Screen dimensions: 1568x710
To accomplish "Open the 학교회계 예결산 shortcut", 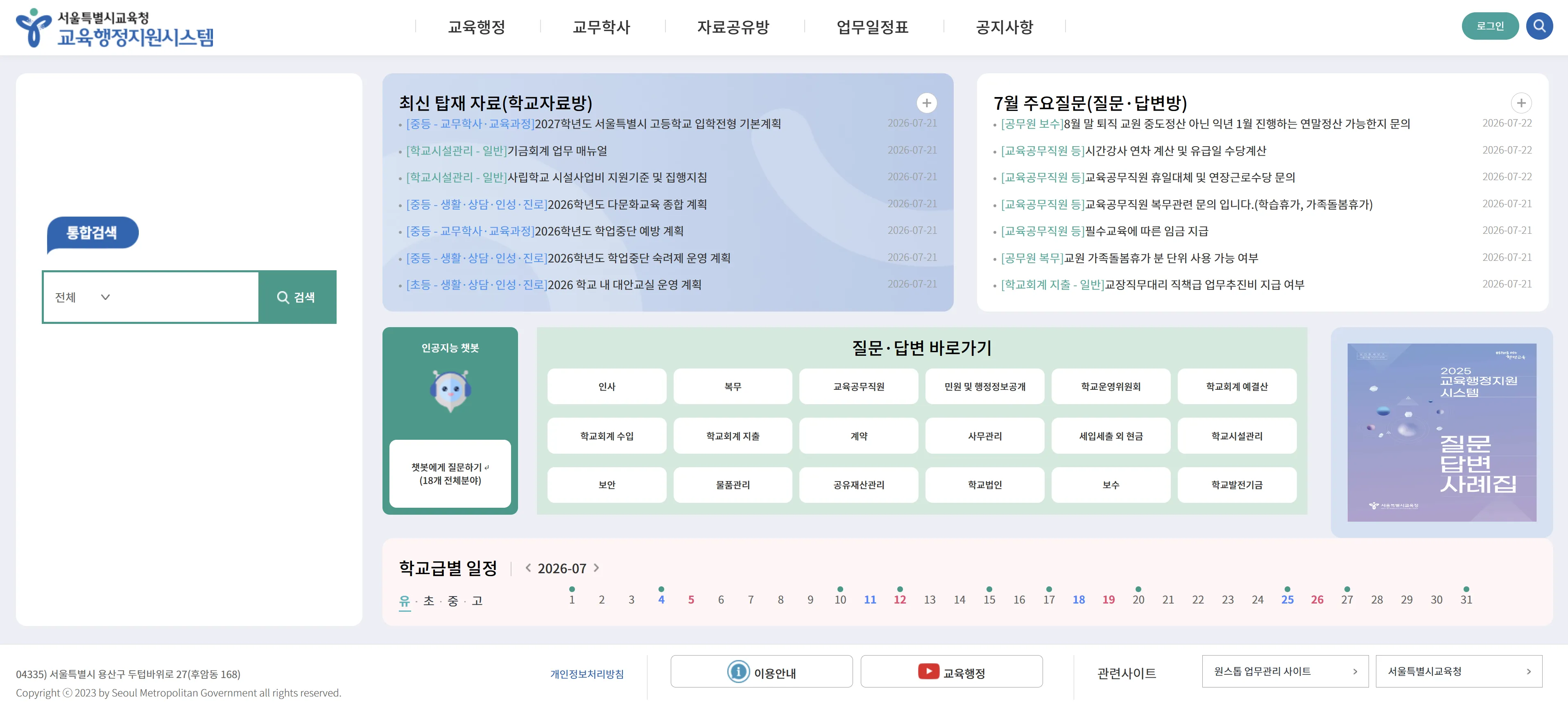I will pos(1236,387).
